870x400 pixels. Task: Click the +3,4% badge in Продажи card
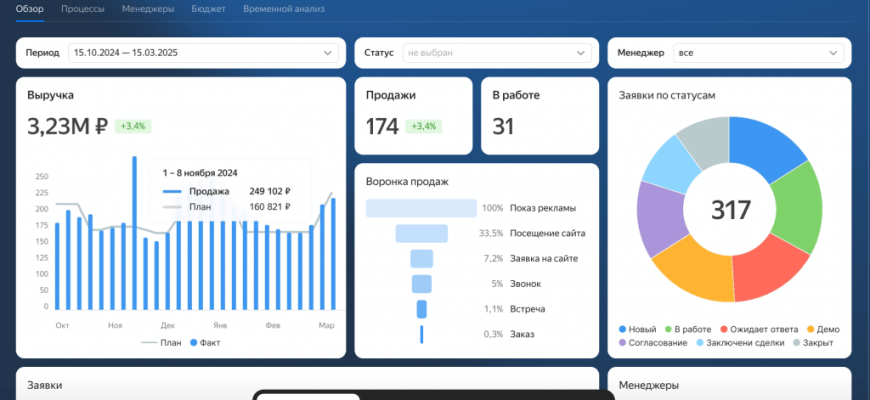click(x=424, y=126)
